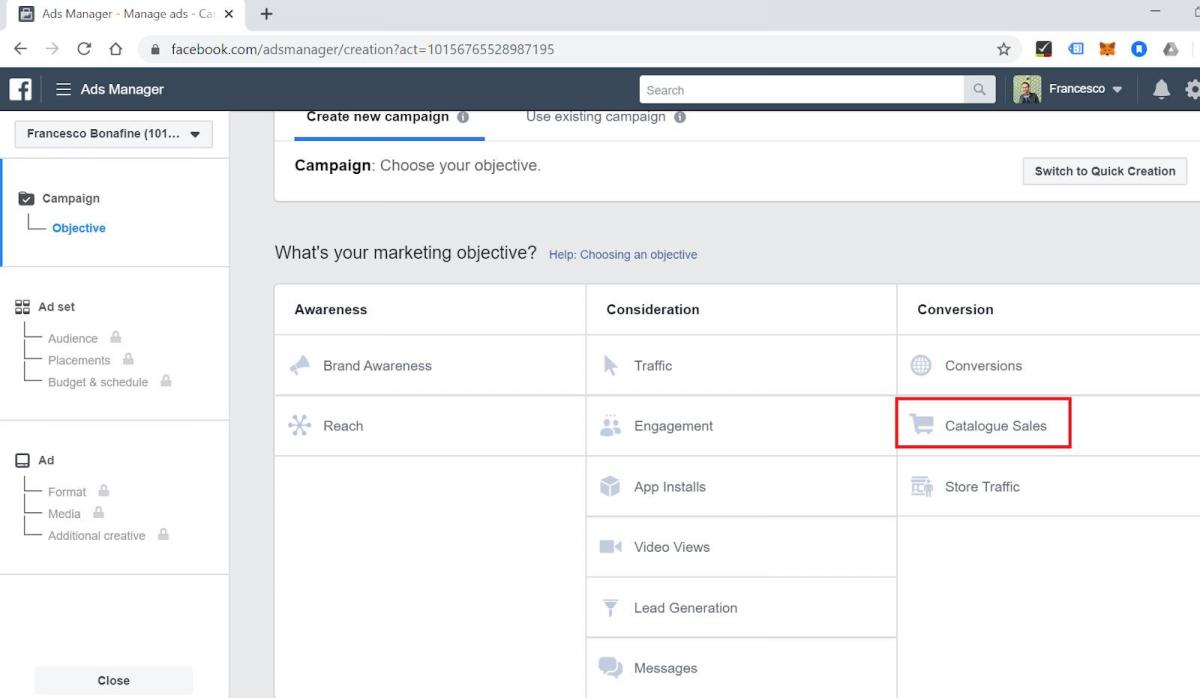Click the Ad icon in sidebar
1200x698 pixels.
coord(23,460)
